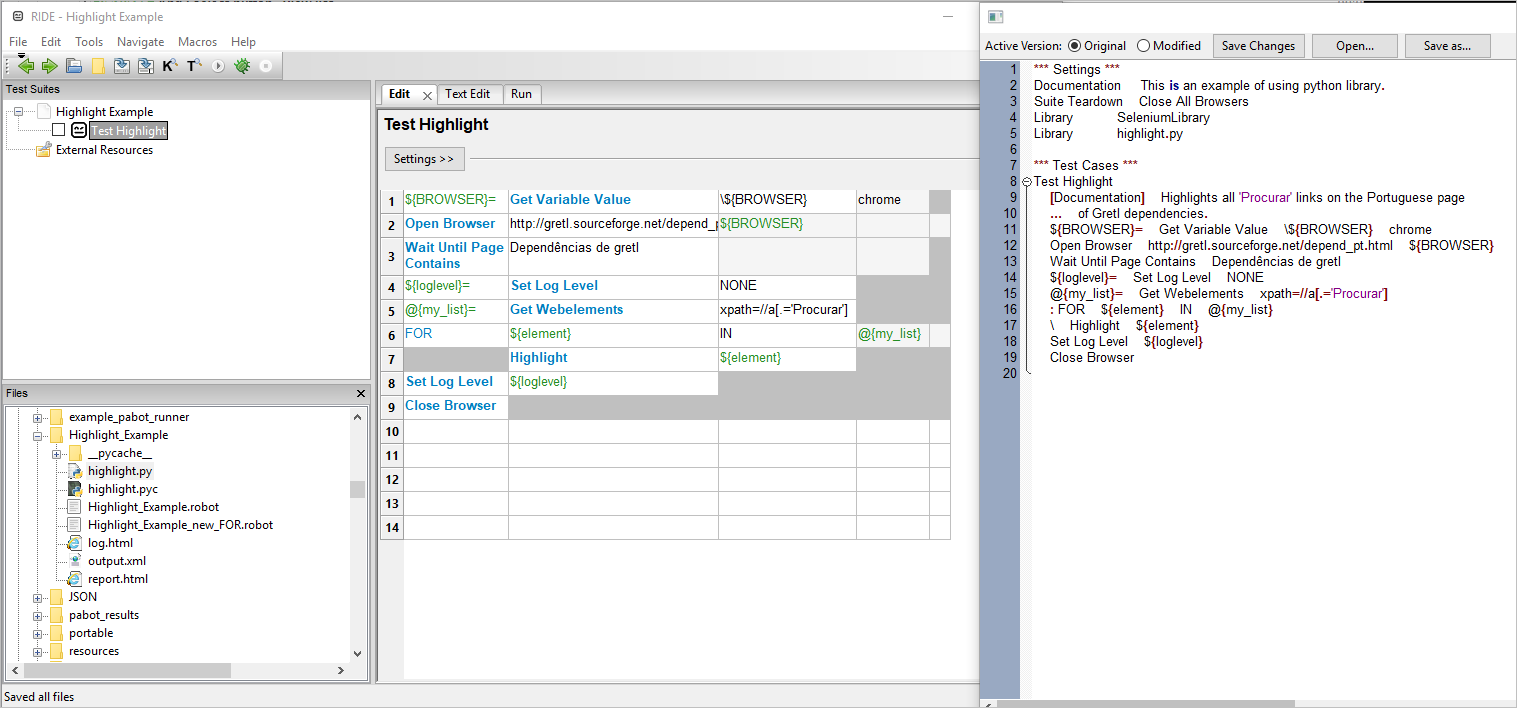Open keyword search with the K magnifier icon
Image resolution: width=1517 pixels, height=708 pixels.
pyautogui.click(x=170, y=66)
